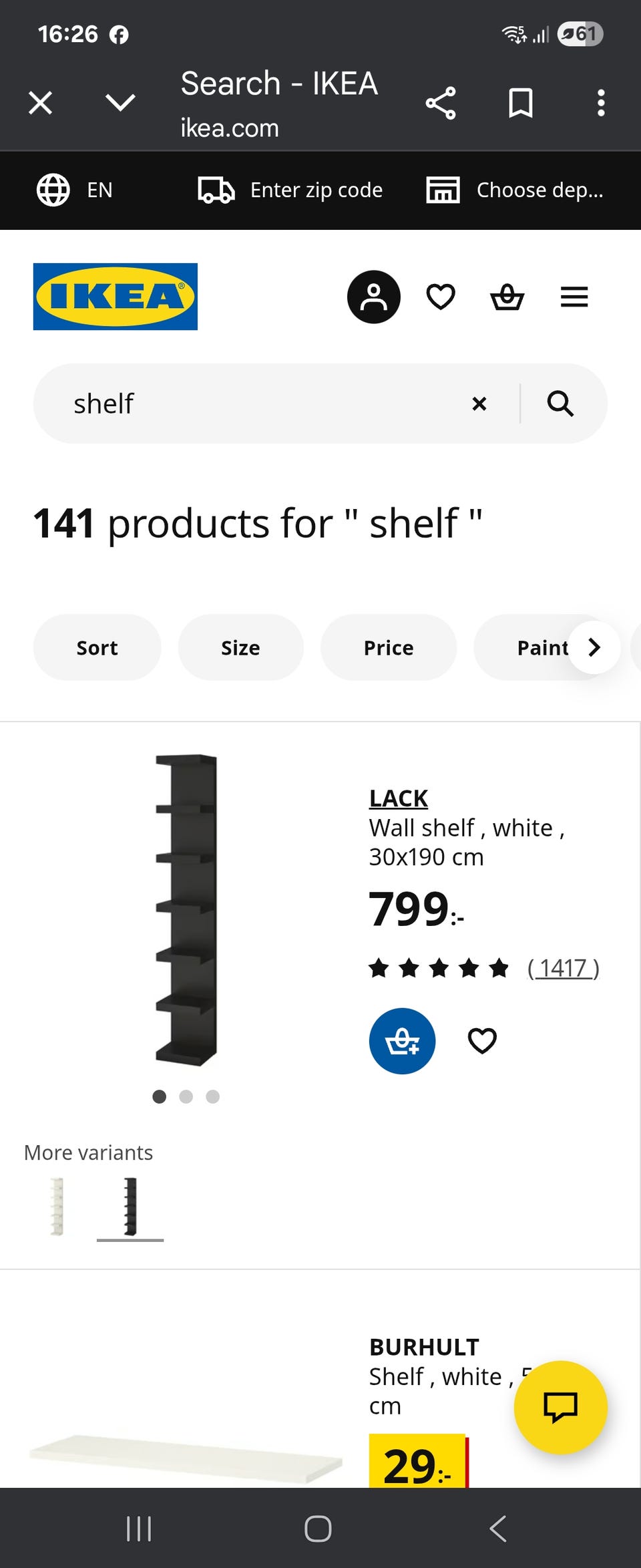The width and height of the screenshot is (641, 1568).
Task: Add LACK wall shelf to basket
Action: 402,1041
